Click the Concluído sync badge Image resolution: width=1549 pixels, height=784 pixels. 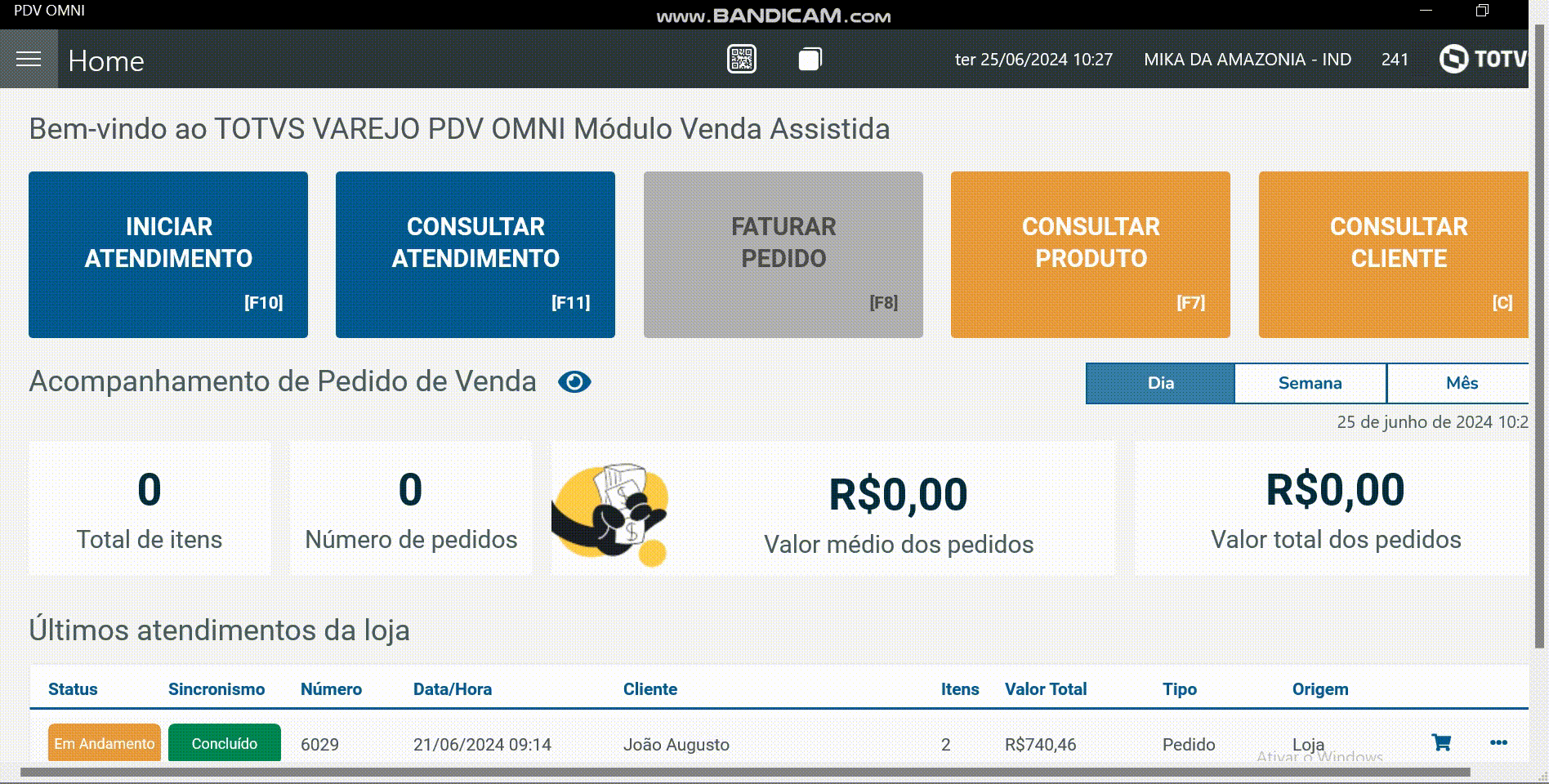225,743
